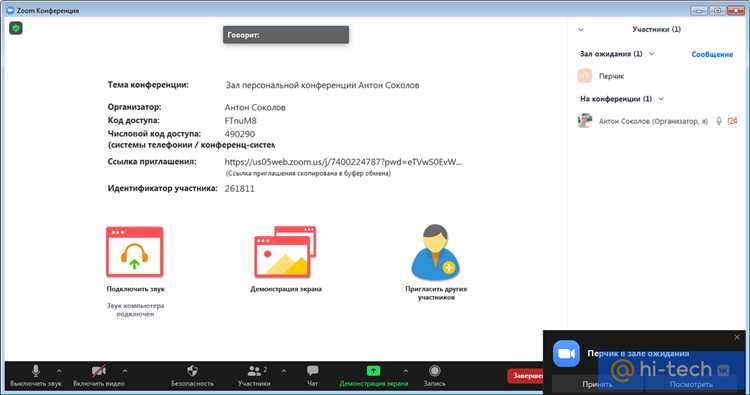Close the Перчик waiting room notification
Image resolution: width=750 pixels, height=395 pixels.
737,338
